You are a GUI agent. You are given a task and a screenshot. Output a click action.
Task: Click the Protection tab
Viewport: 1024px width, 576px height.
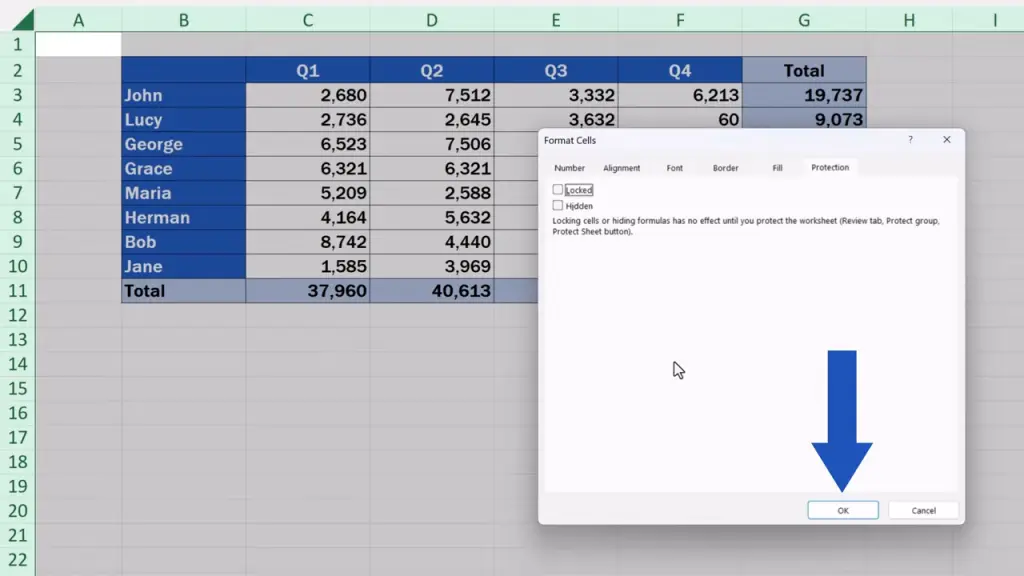tap(830, 168)
